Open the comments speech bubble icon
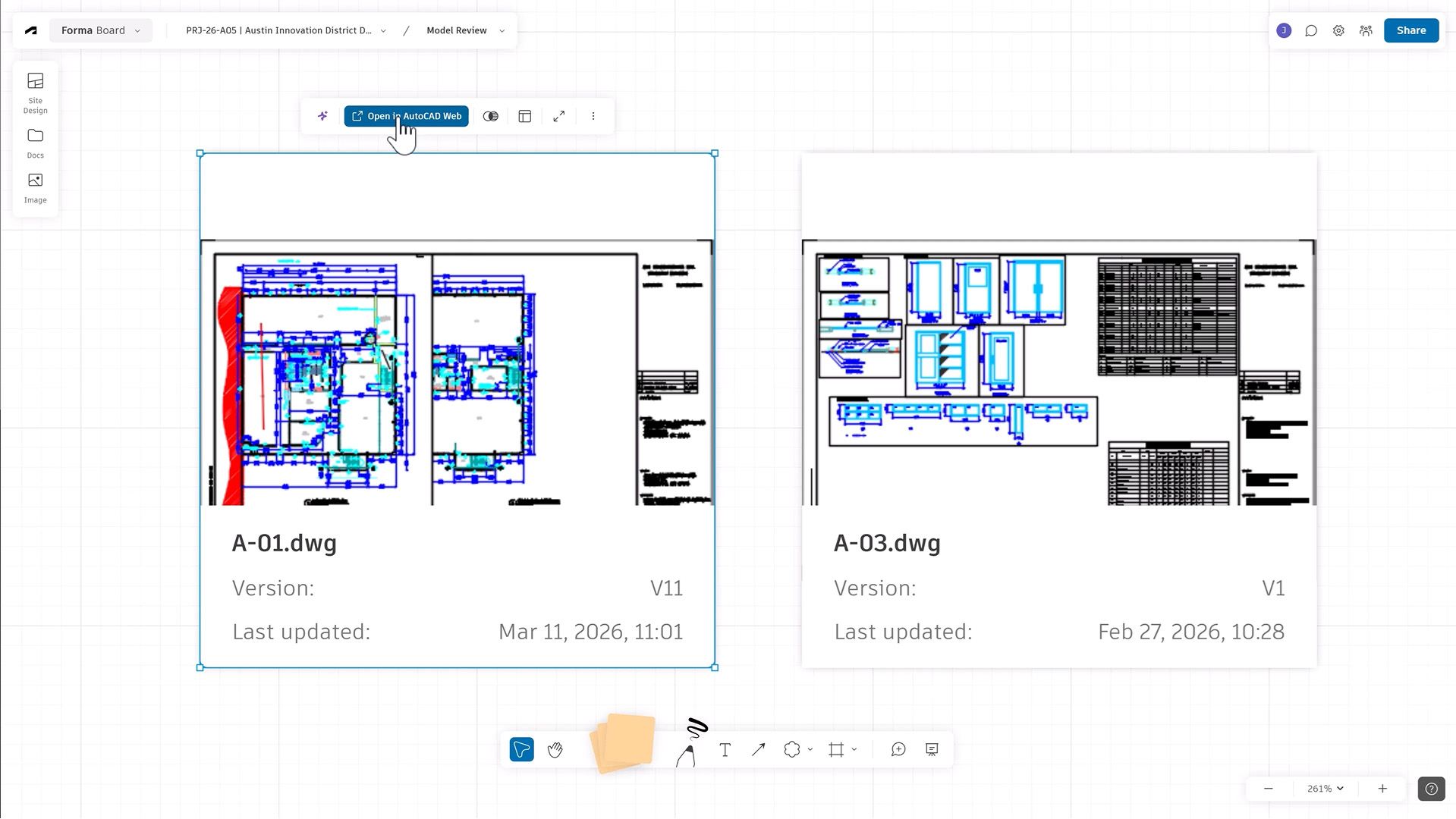The height and width of the screenshot is (819, 1456). [1311, 31]
